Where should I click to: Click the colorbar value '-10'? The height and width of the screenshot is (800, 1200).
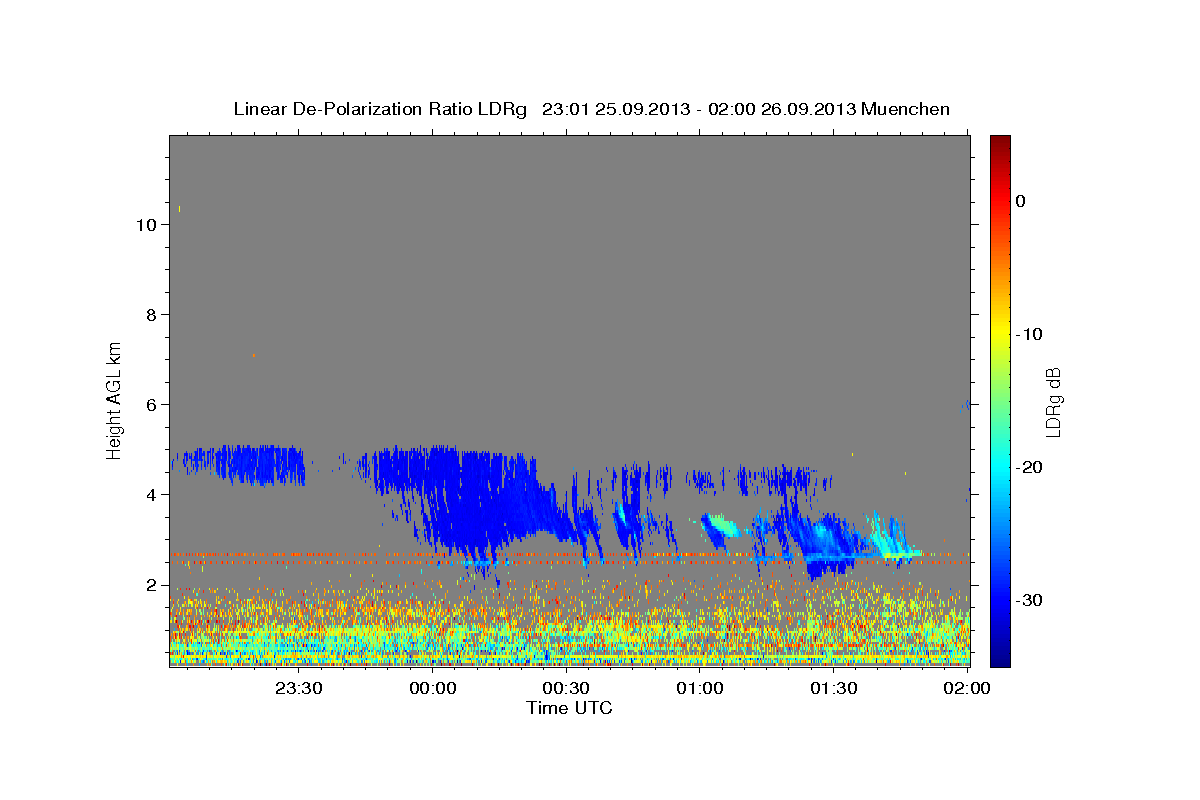pyautogui.click(x=1030, y=334)
